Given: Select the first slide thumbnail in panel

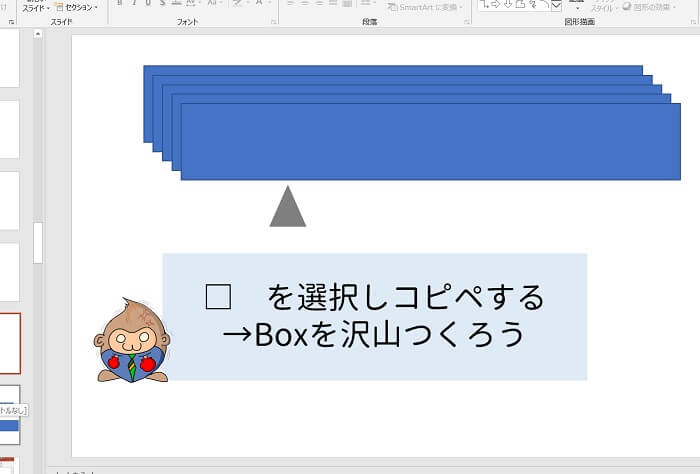Looking at the screenshot, I should point(9,58).
